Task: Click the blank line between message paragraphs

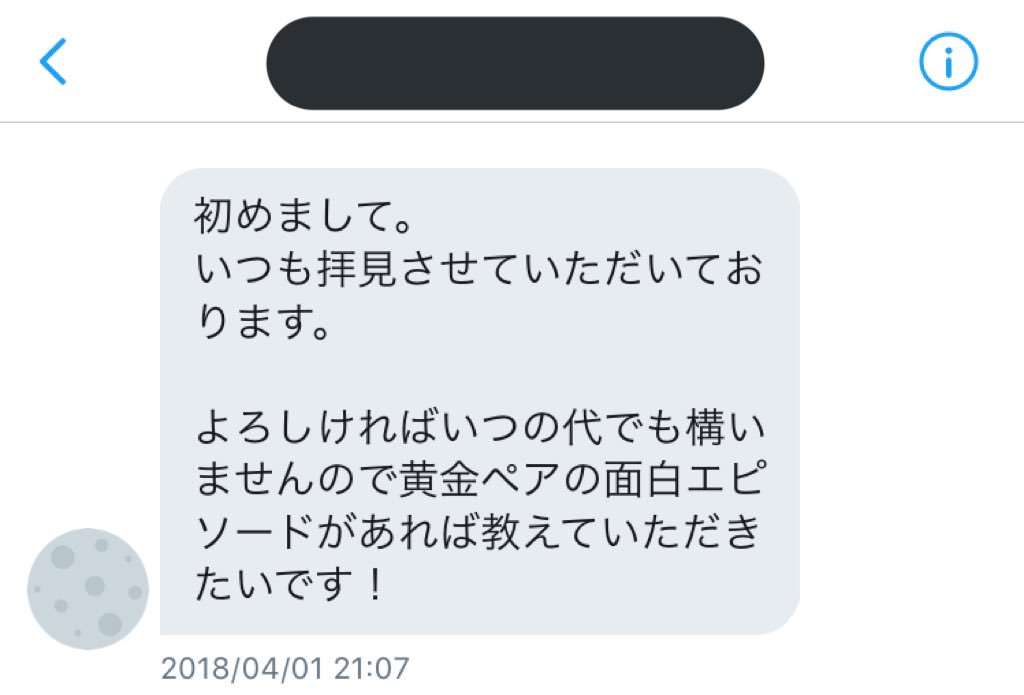Action: pos(480,374)
